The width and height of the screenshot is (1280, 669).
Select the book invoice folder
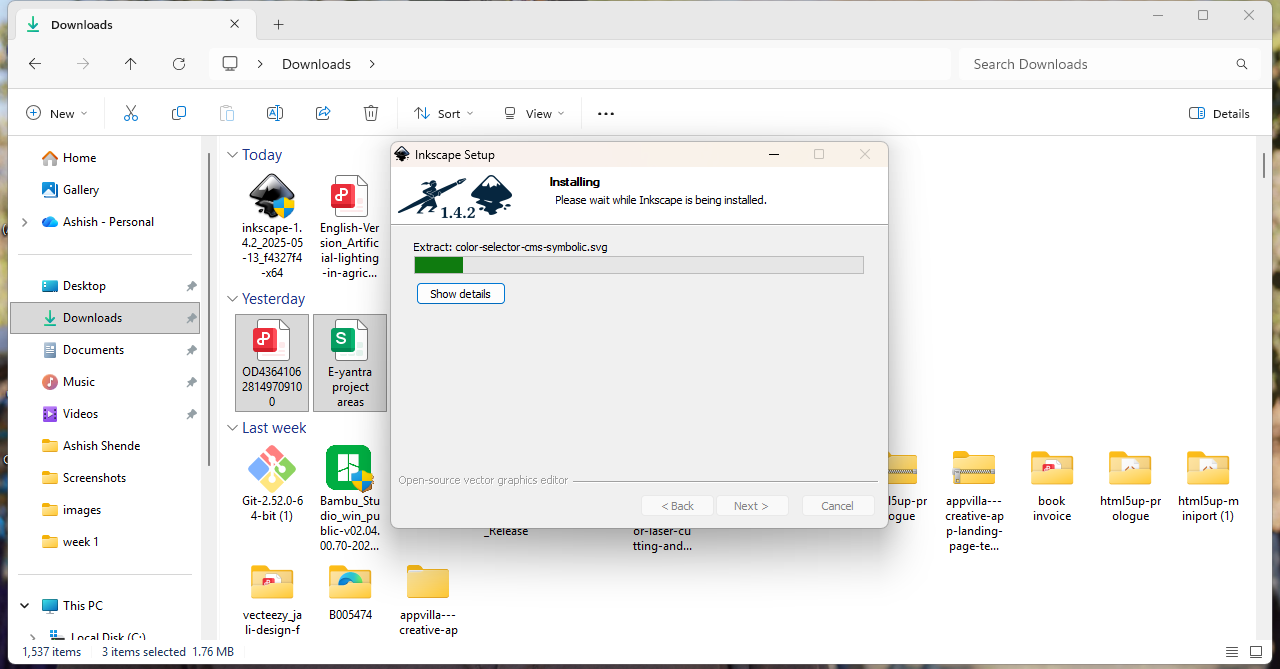coord(1052,485)
